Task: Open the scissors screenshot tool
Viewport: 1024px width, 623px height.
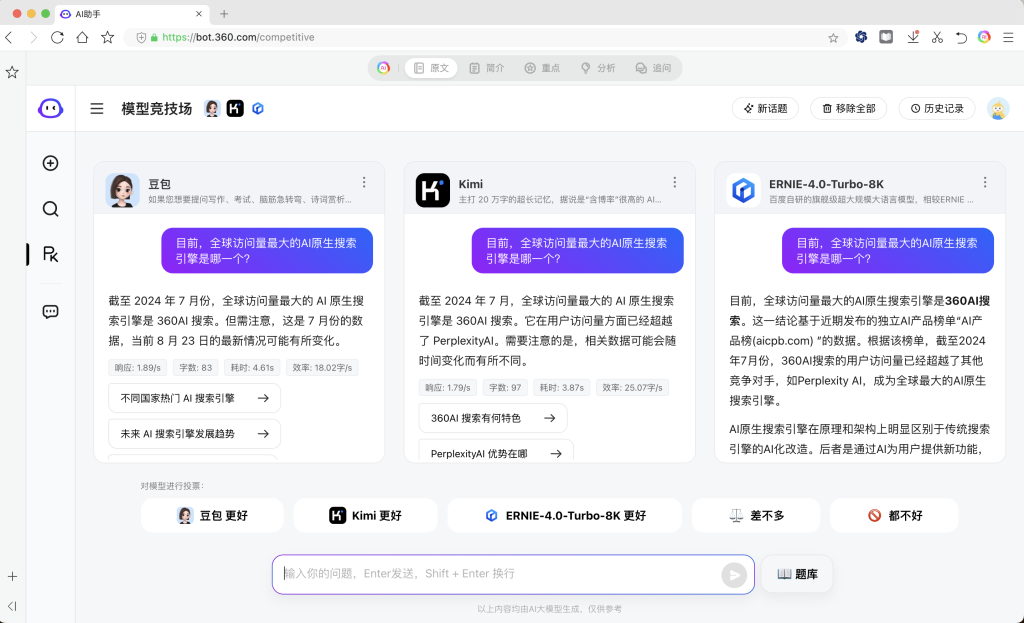Action: tap(937, 37)
